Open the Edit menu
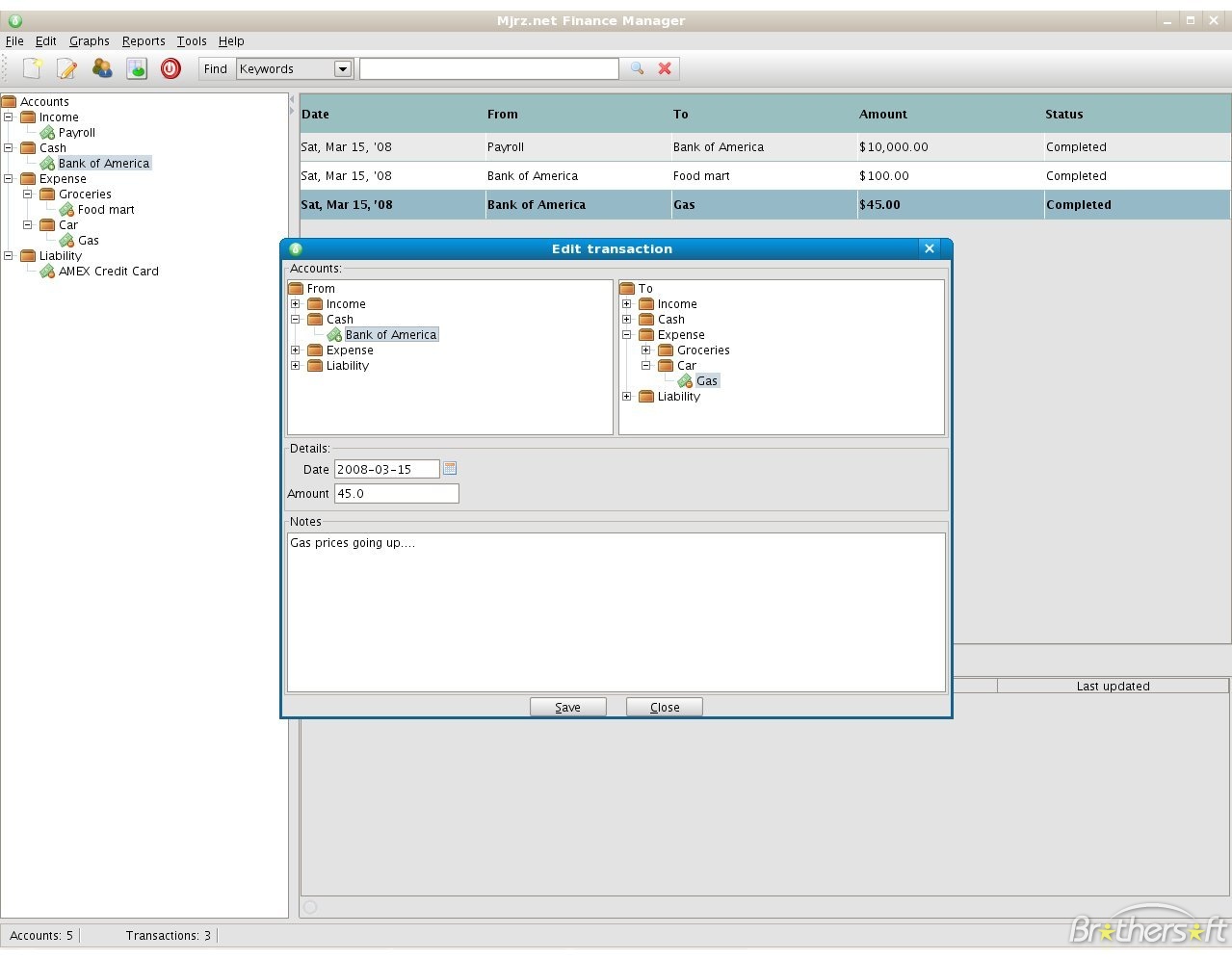Viewport: 1232px width, 960px height. click(x=46, y=40)
